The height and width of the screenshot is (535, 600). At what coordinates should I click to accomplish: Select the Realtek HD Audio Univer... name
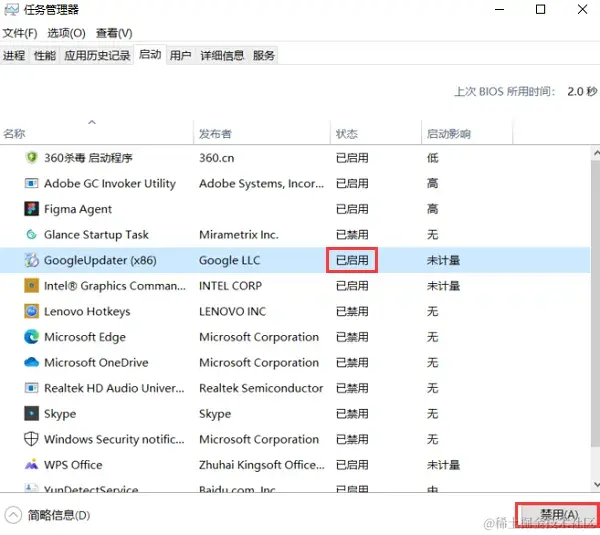(x=114, y=388)
